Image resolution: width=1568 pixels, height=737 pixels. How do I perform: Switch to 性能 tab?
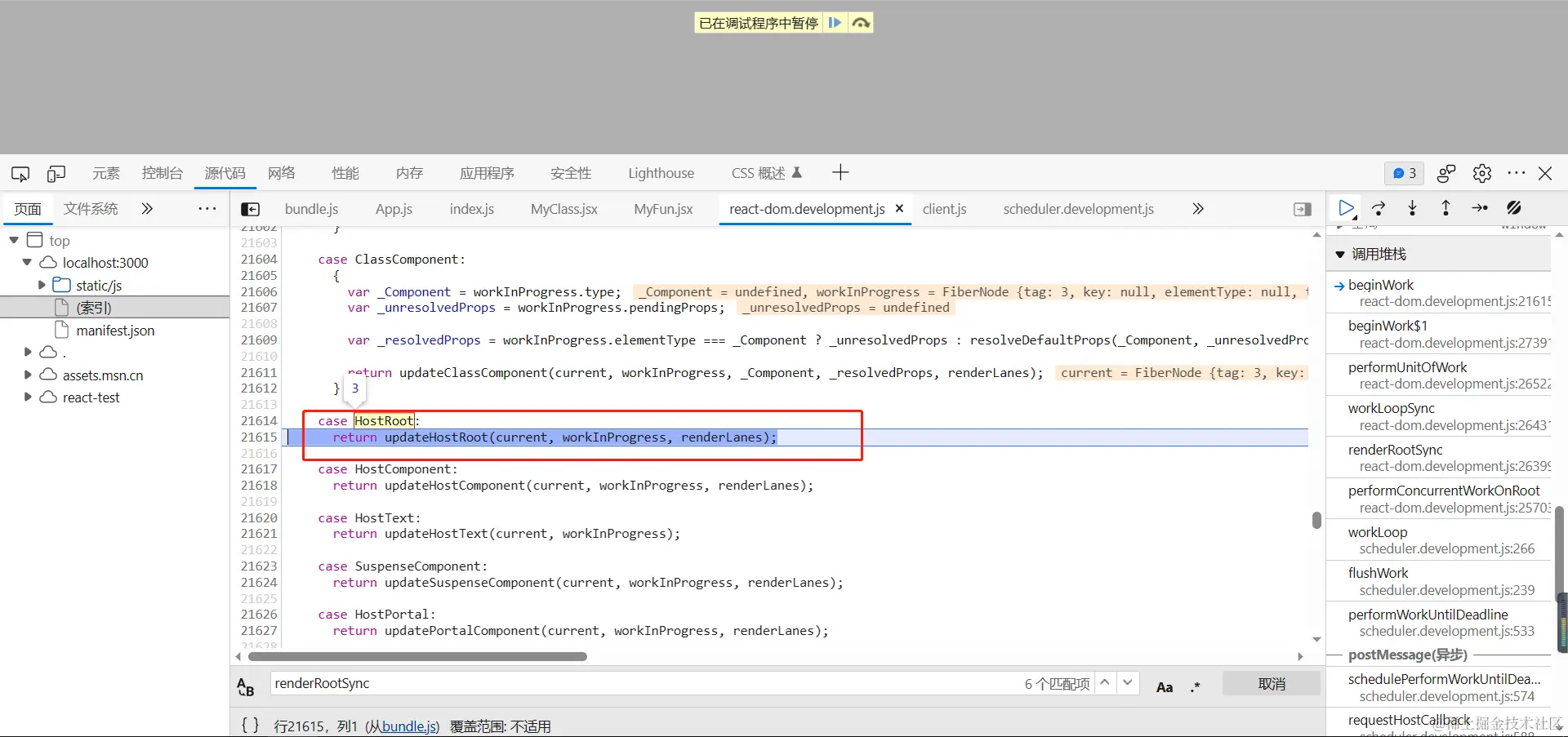[x=345, y=173]
